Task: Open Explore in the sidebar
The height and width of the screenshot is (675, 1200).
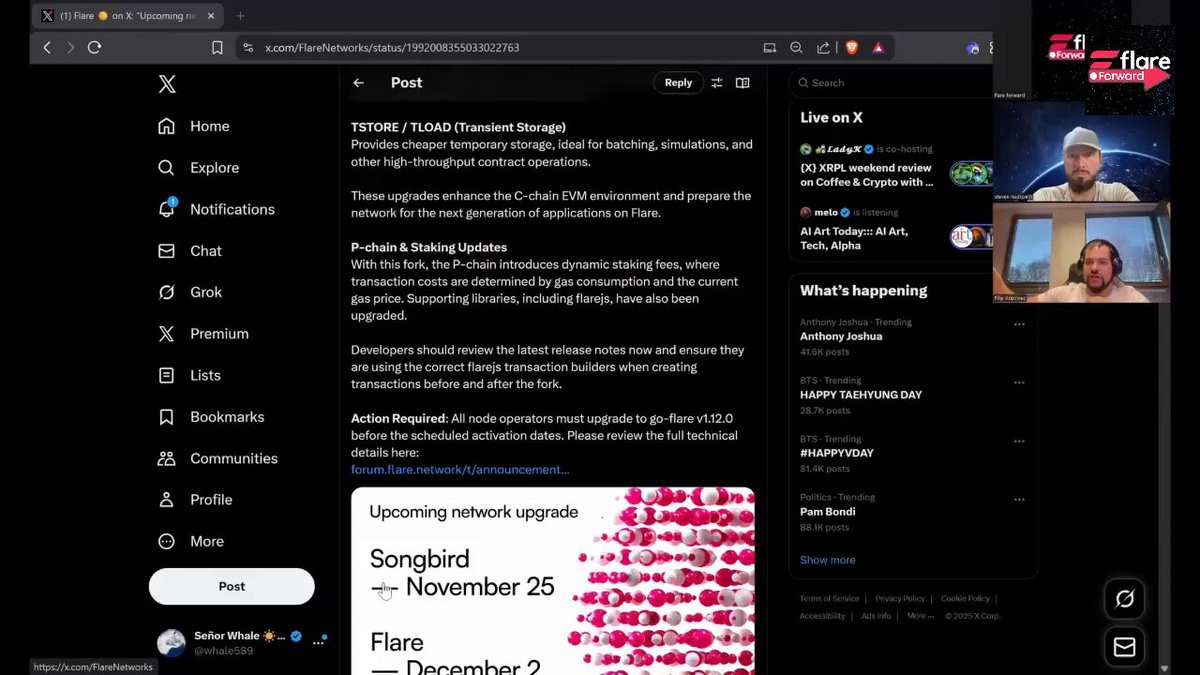Action: tap(198, 168)
